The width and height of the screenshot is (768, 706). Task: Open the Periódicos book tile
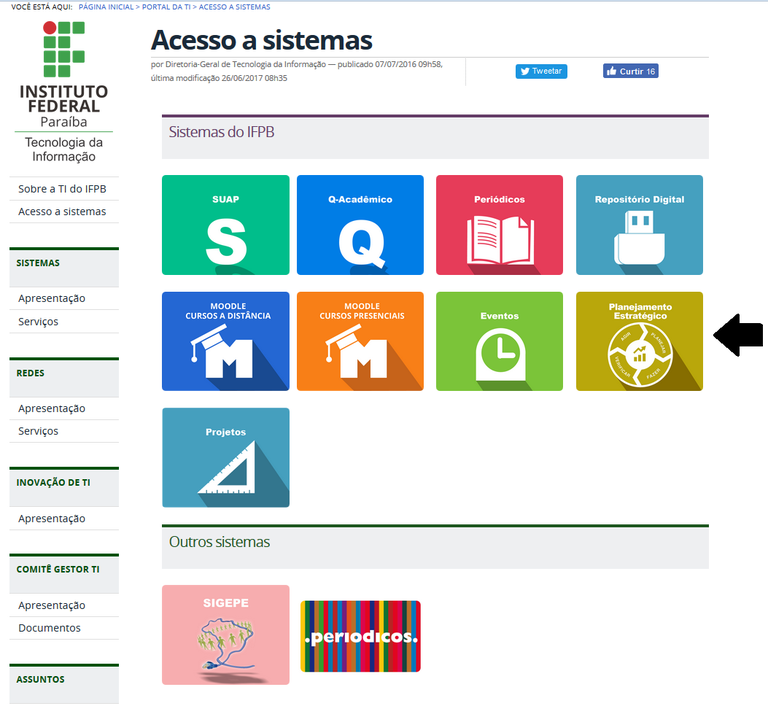coord(499,225)
